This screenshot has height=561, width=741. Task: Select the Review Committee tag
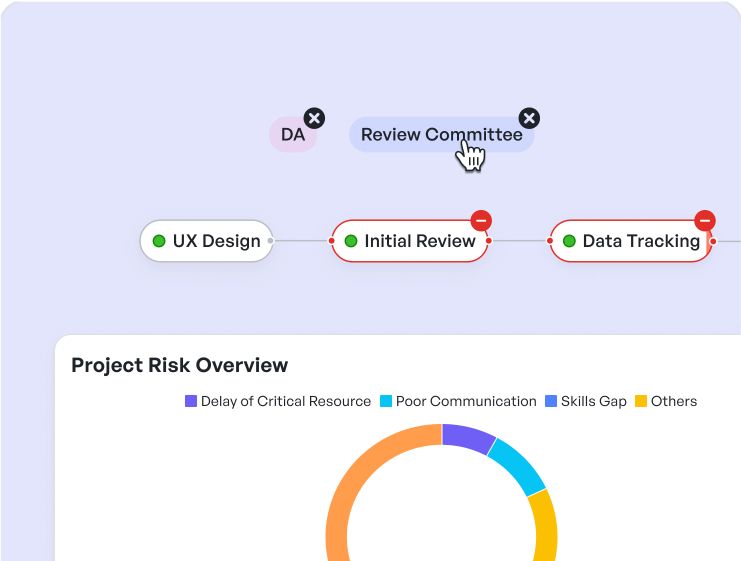[441, 135]
